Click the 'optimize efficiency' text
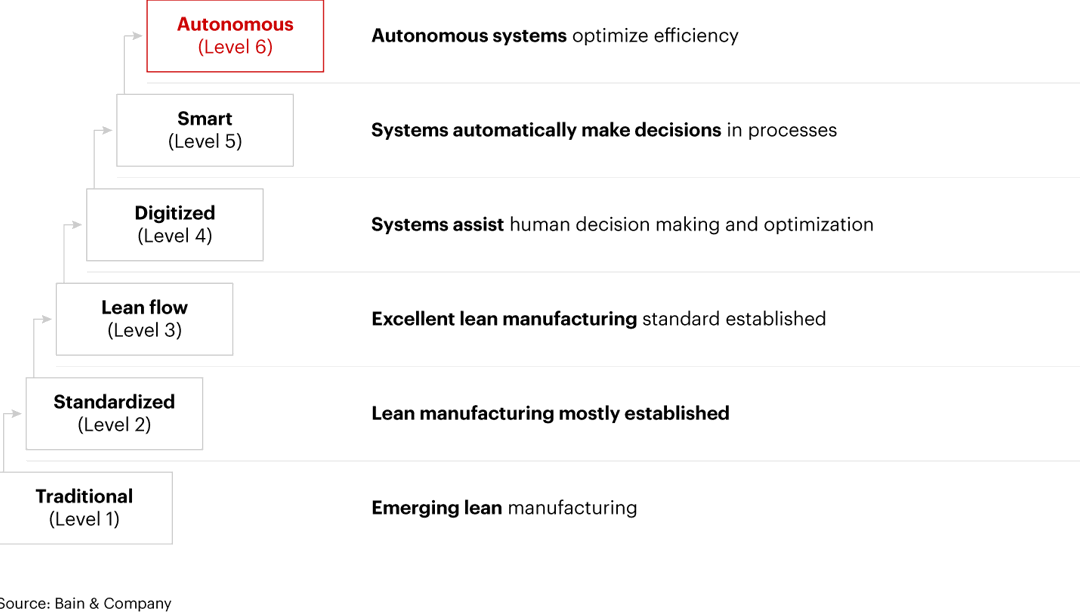 [x=655, y=36]
